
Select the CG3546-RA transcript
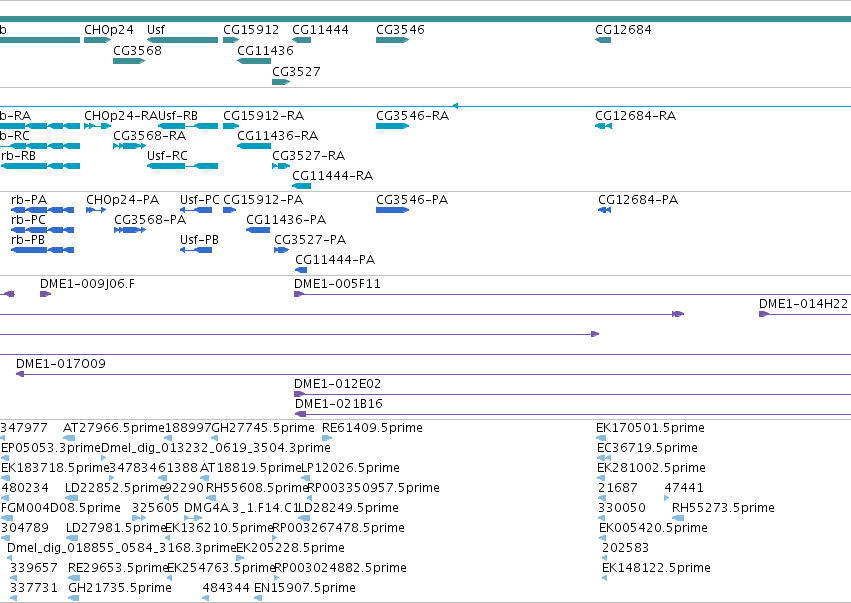coord(392,126)
